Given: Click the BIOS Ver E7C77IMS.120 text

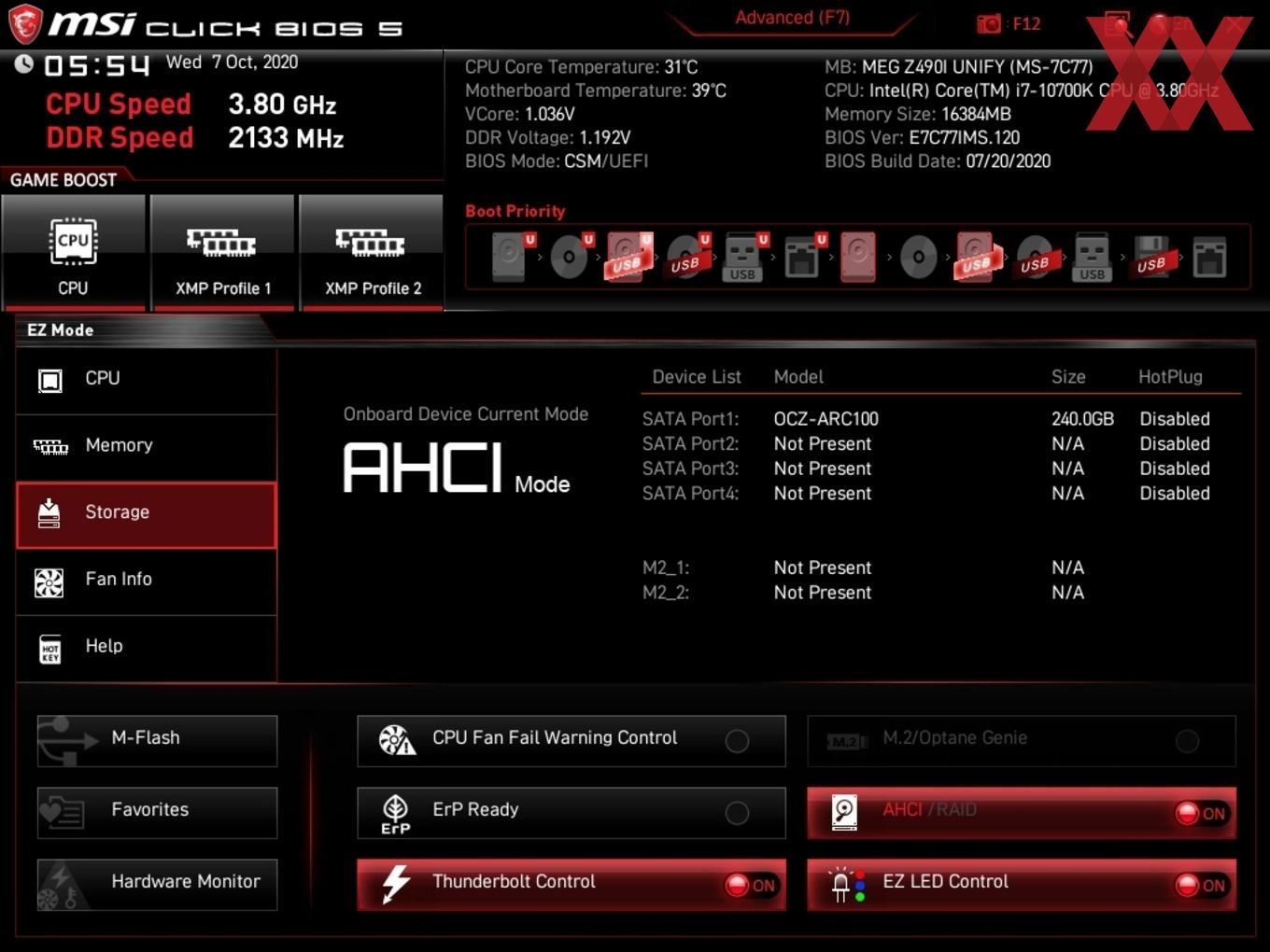Looking at the screenshot, I should [x=923, y=137].
